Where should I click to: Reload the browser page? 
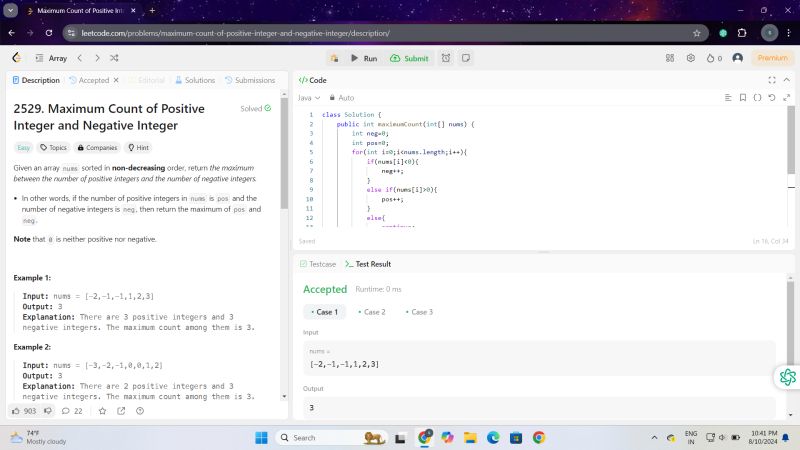[x=48, y=33]
